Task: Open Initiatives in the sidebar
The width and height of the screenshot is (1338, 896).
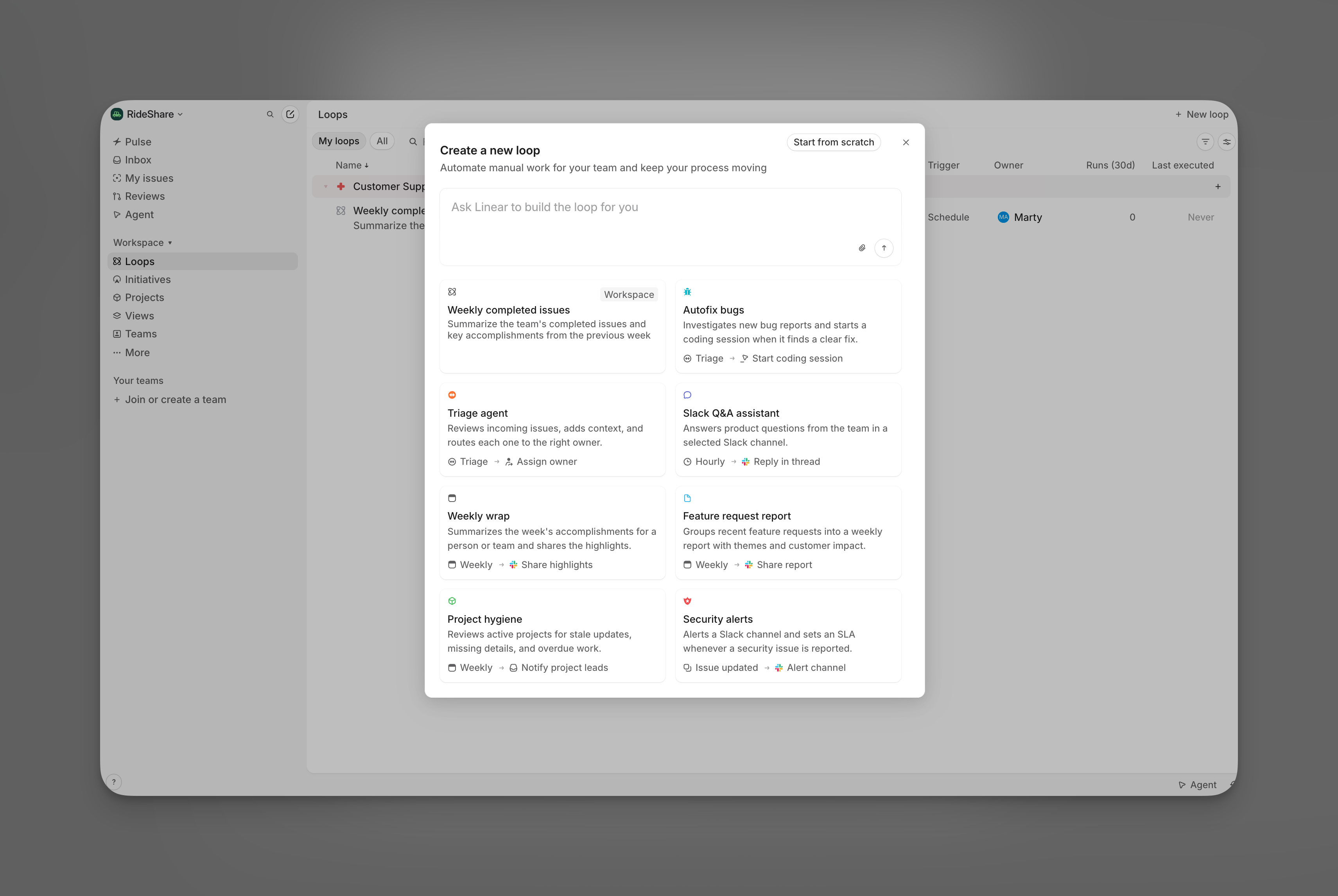Action: (202, 280)
